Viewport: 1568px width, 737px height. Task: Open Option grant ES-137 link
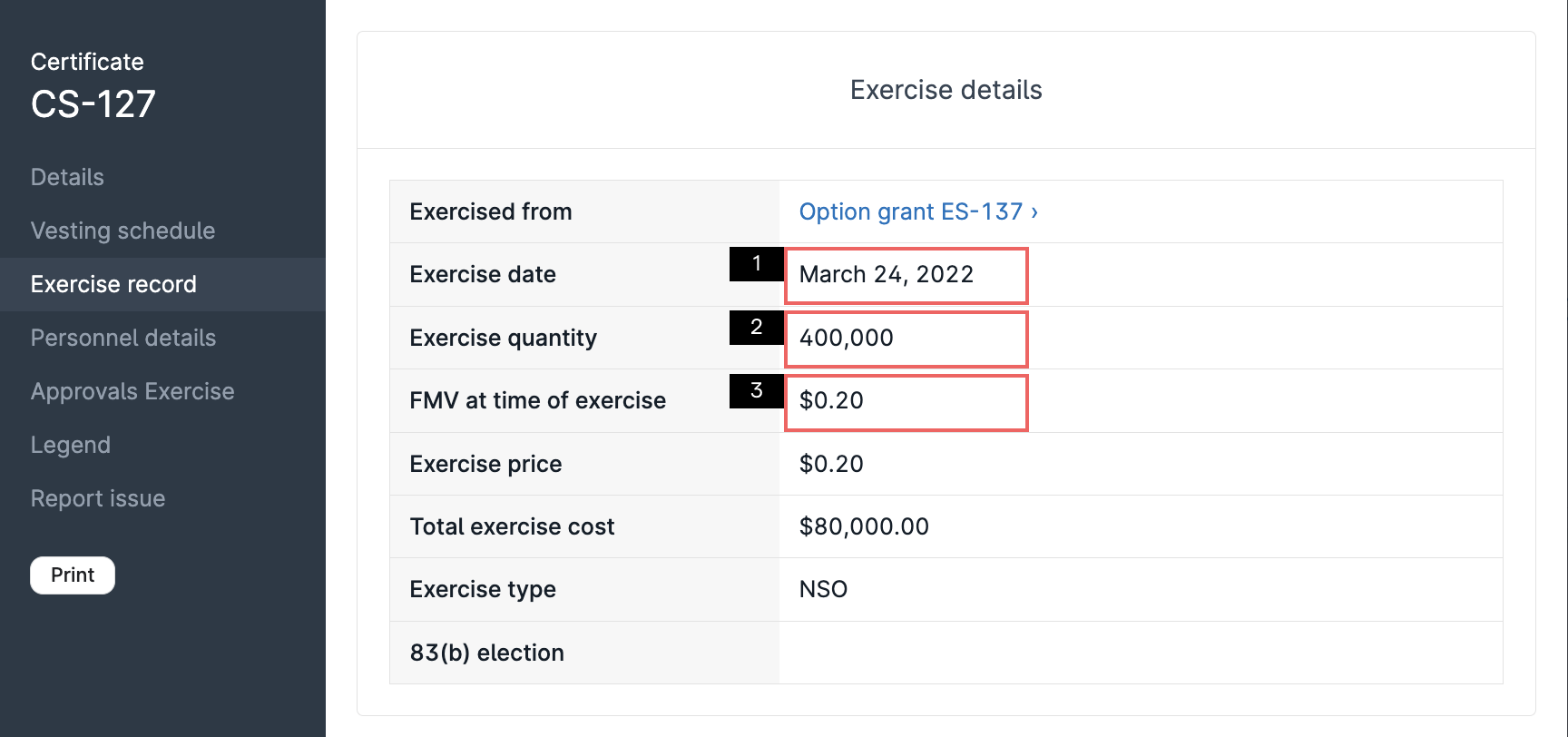tap(917, 211)
